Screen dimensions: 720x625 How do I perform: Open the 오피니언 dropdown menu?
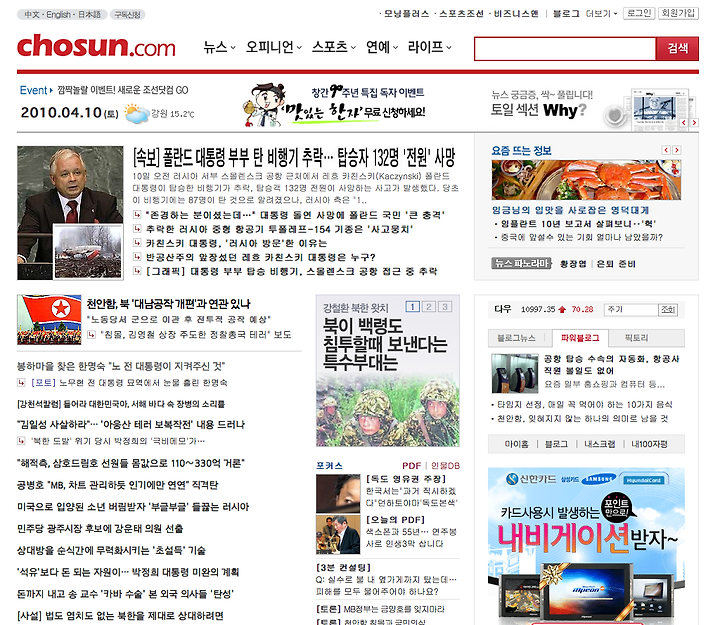pos(274,47)
